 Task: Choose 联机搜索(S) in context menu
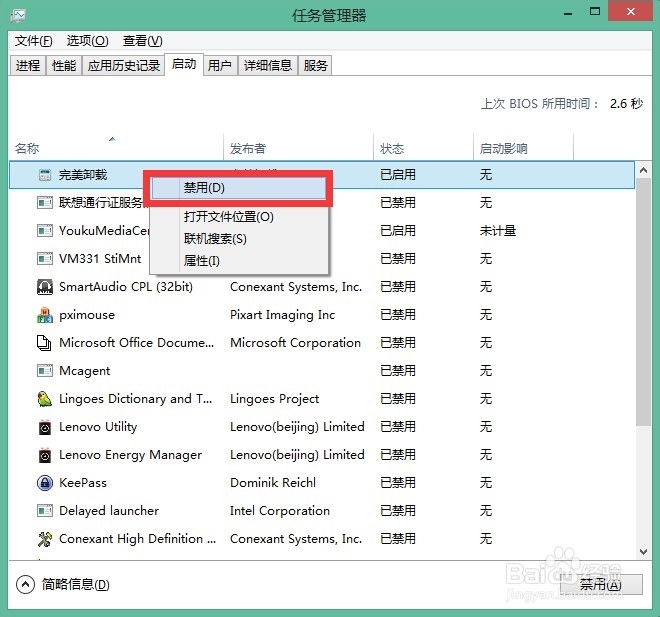239,239
